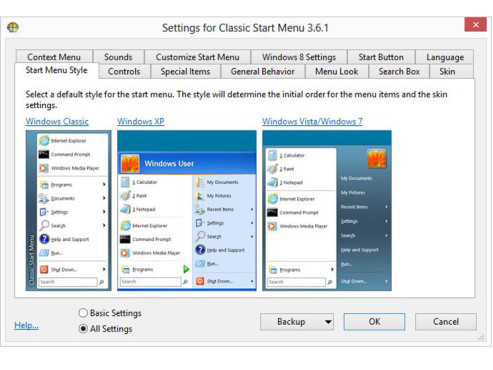Close the settings window
The image size is (493, 370).
pos(475,24)
